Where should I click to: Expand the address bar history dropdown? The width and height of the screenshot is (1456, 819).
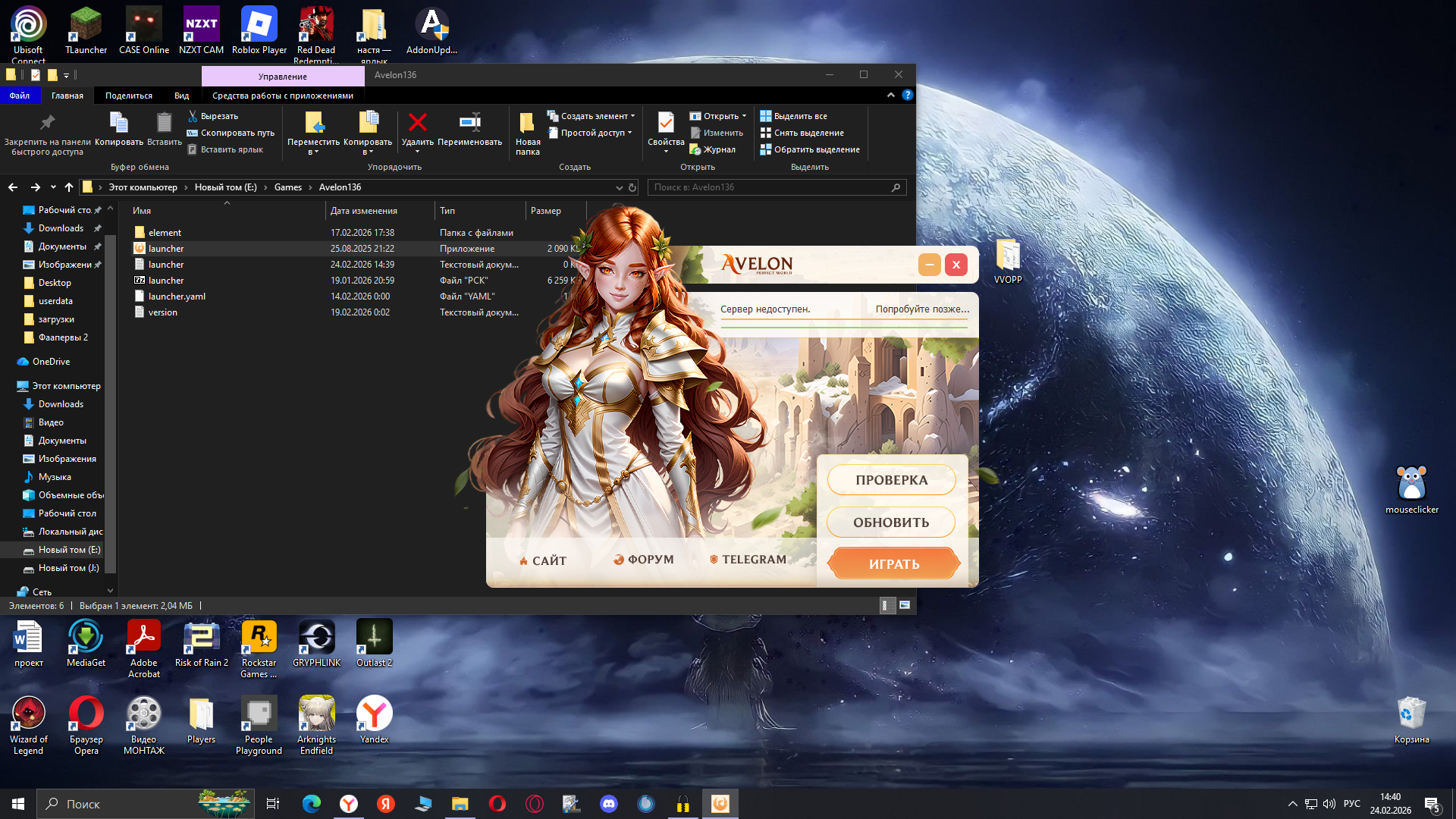(619, 187)
